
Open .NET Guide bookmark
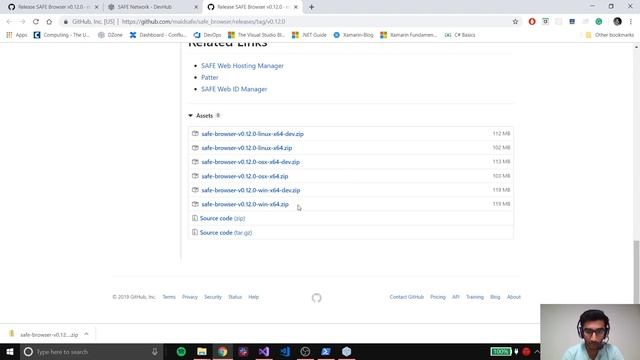[x=309, y=35]
